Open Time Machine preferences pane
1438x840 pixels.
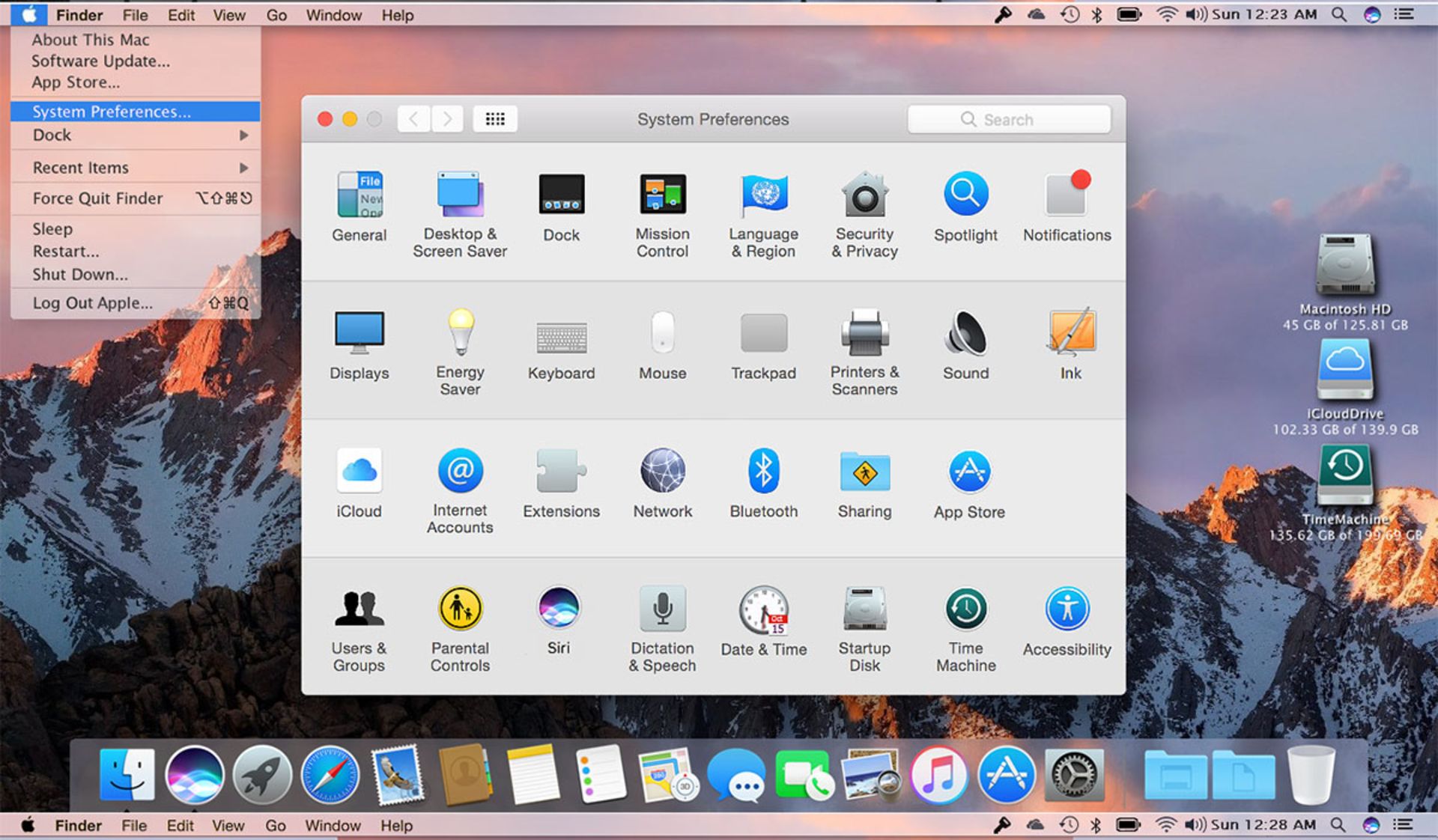click(965, 629)
